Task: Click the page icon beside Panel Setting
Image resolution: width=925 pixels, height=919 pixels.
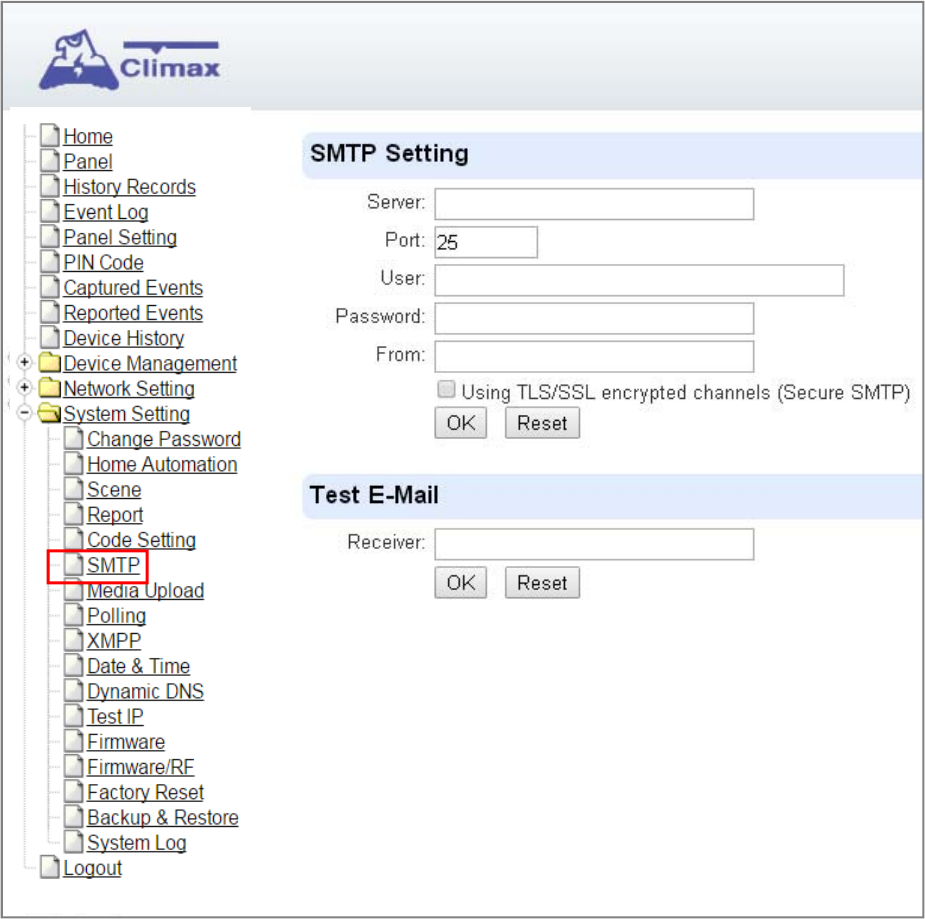Action: pyautogui.click(x=50, y=237)
